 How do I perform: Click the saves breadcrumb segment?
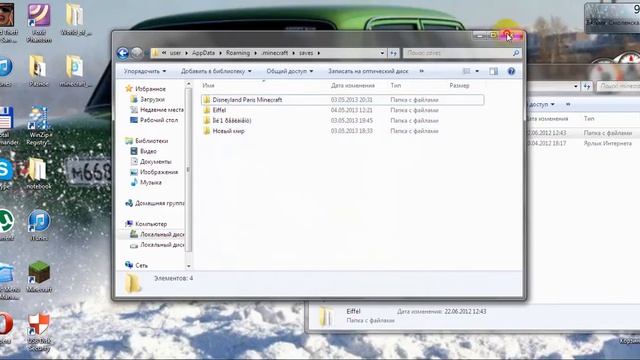[306, 53]
